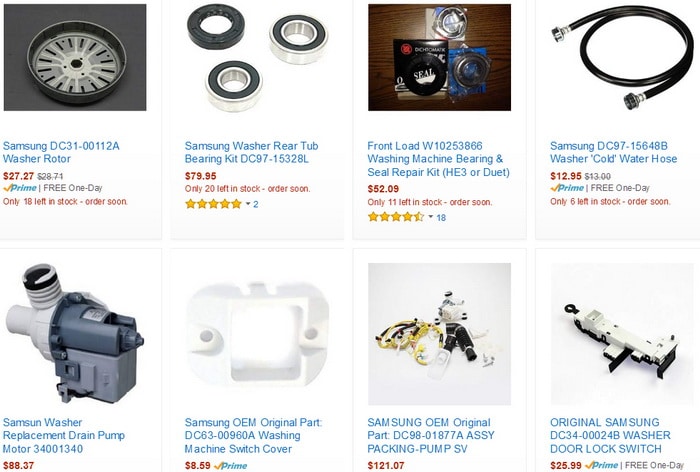Image resolution: width=700 pixels, height=472 pixels.
Task: Open the ASSY PACKING-PUMP SV product image
Action: 439,334
